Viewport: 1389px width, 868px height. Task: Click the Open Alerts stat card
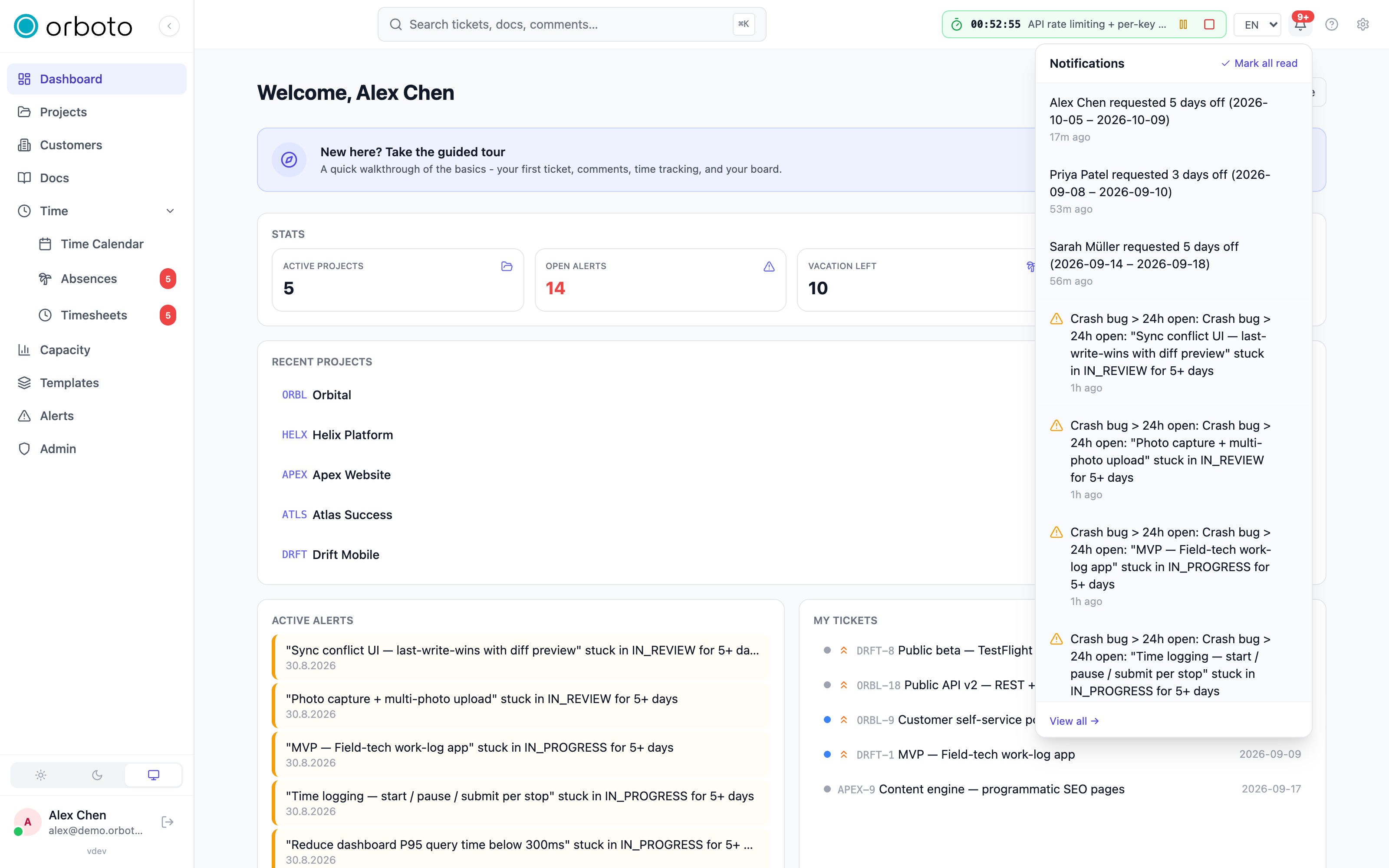[x=660, y=279]
